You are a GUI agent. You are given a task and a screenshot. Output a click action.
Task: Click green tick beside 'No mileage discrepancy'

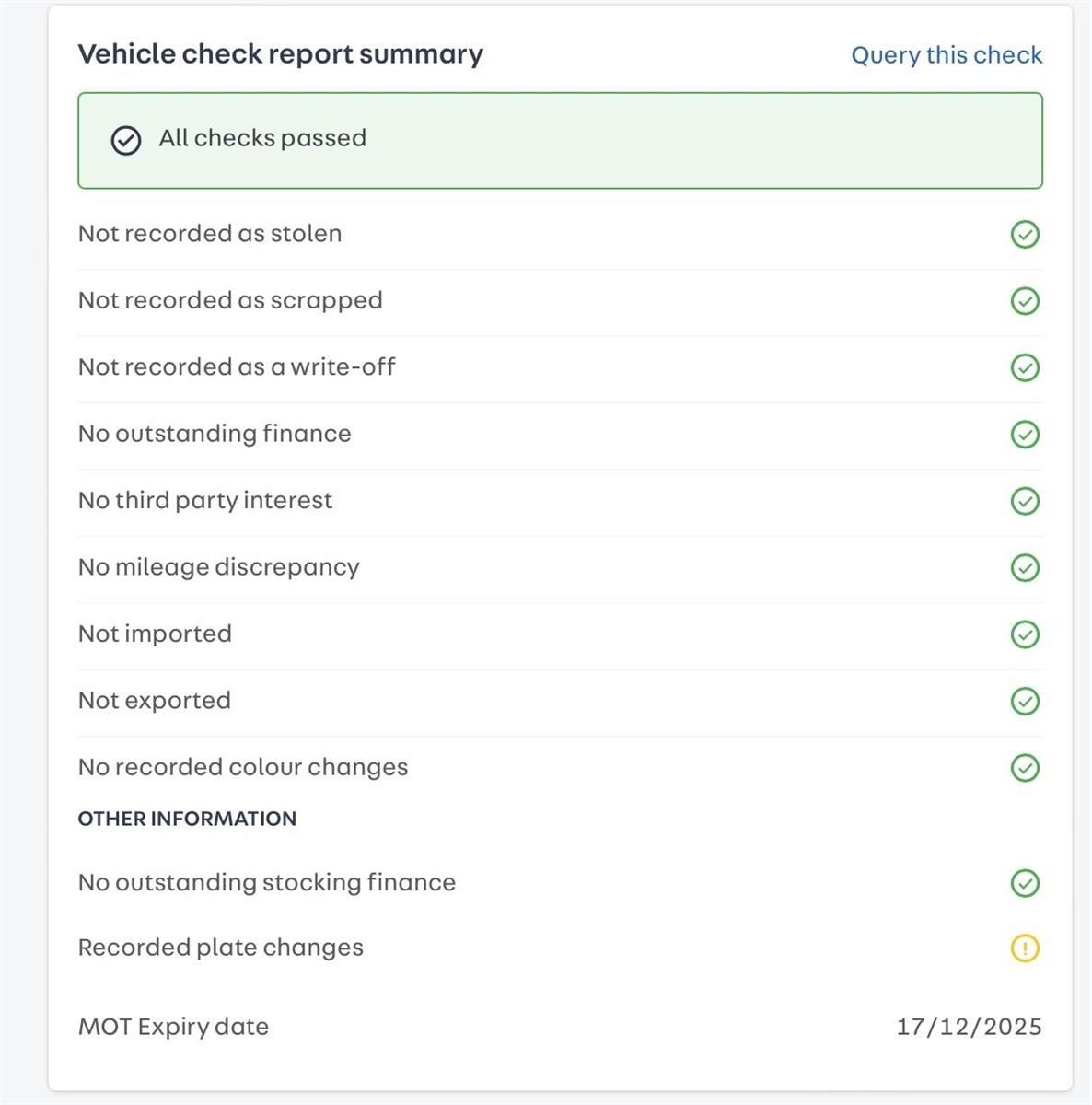[1025, 567]
